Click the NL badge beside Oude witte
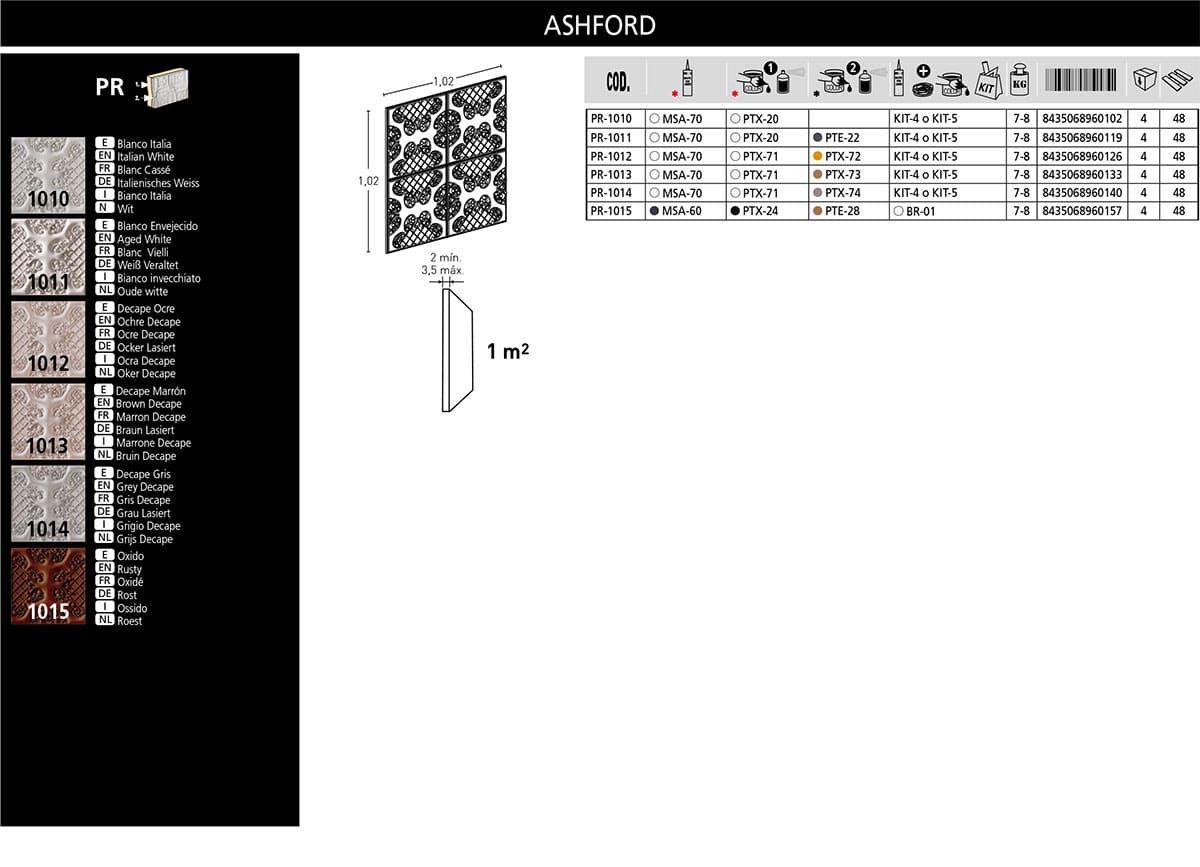 (x=104, y=291)
